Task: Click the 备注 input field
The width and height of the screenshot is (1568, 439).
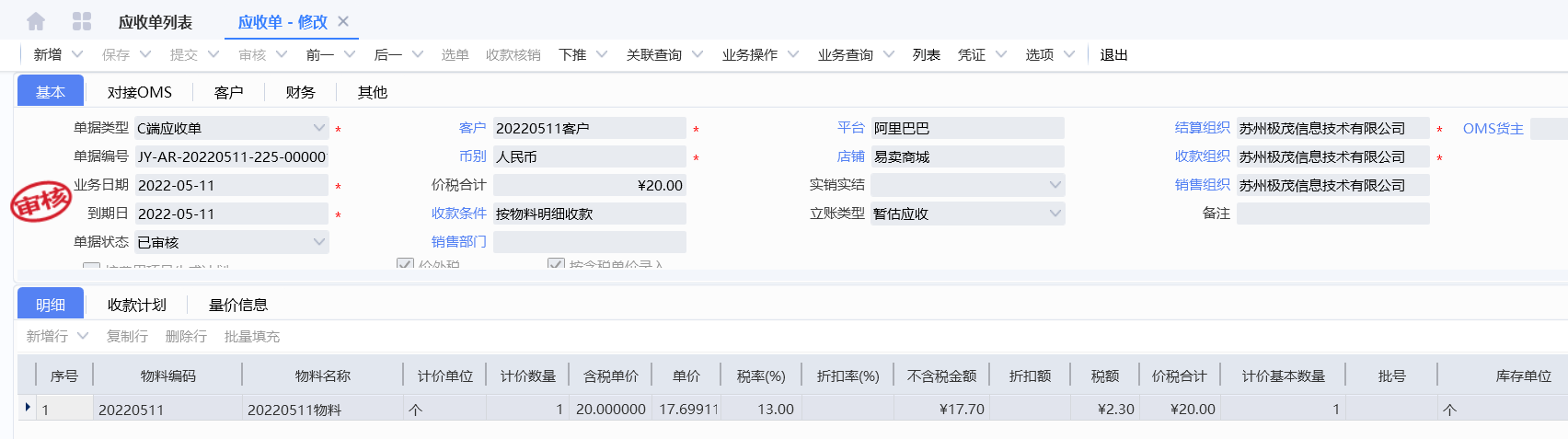Action: (1333, 214)
